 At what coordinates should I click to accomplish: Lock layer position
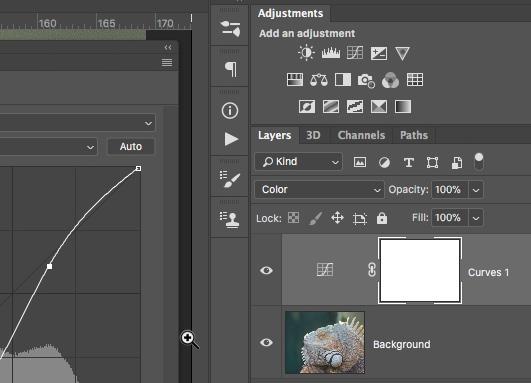338,218
